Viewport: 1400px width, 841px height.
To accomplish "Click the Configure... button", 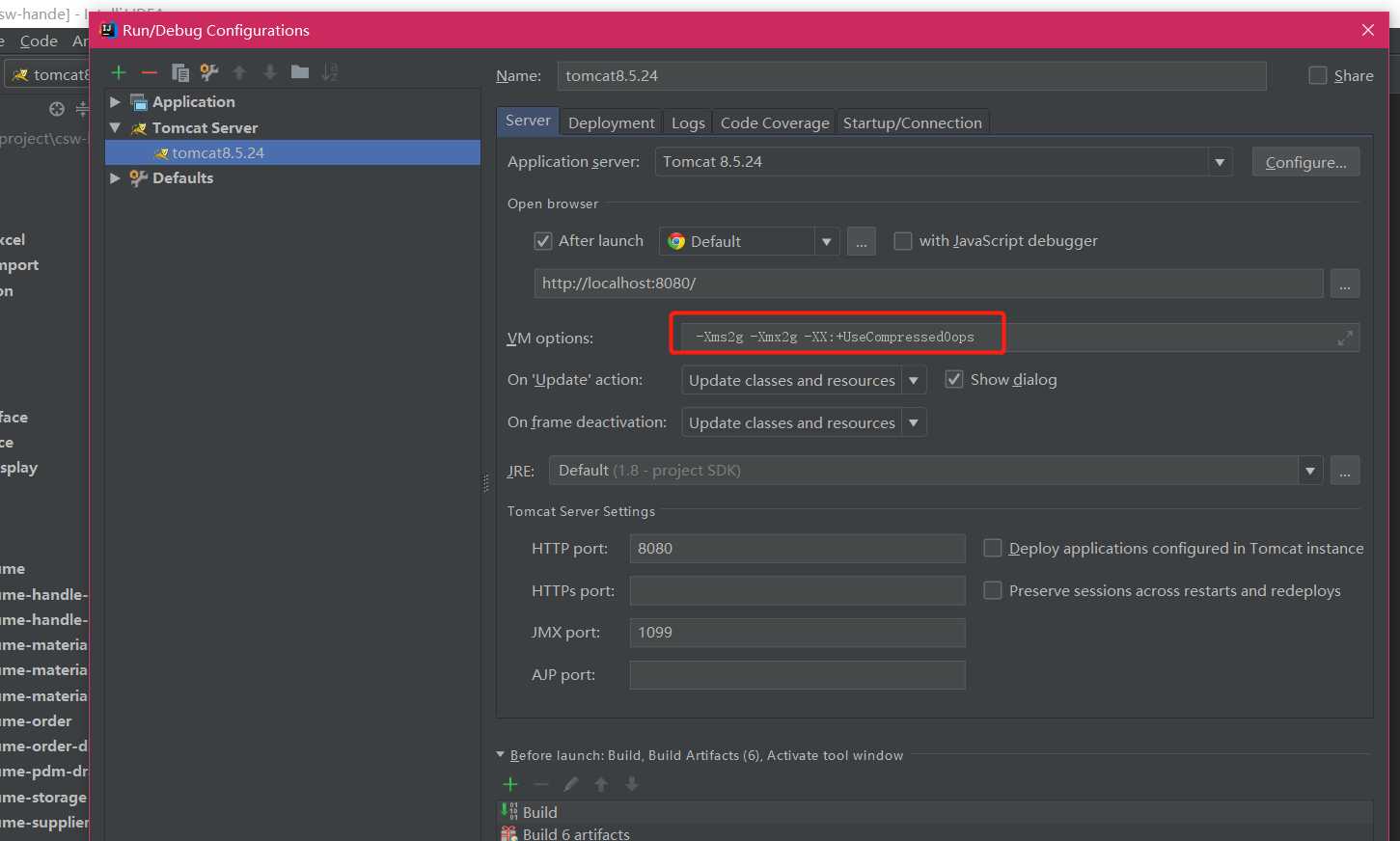I will click(x=1306, y=162).
